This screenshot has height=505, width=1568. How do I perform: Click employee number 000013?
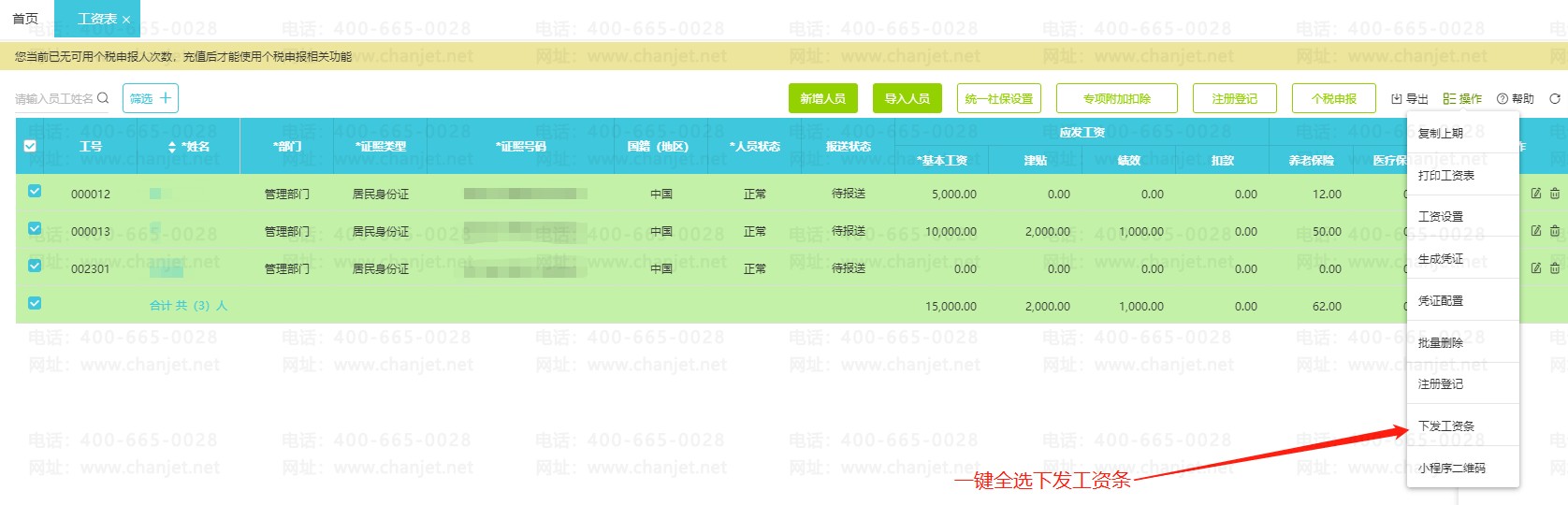click(x=91, y=232)
